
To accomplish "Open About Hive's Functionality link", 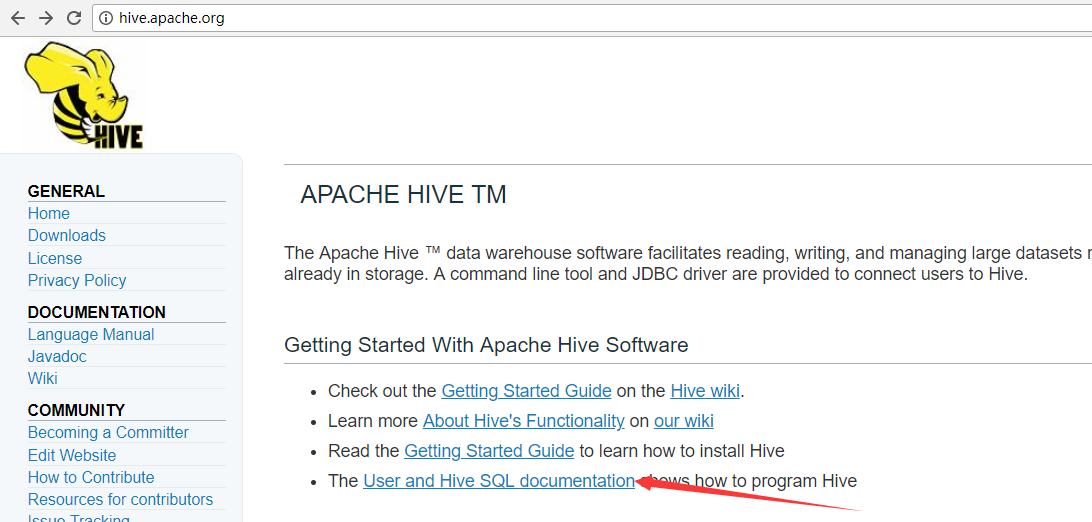I will click(524, 421).
